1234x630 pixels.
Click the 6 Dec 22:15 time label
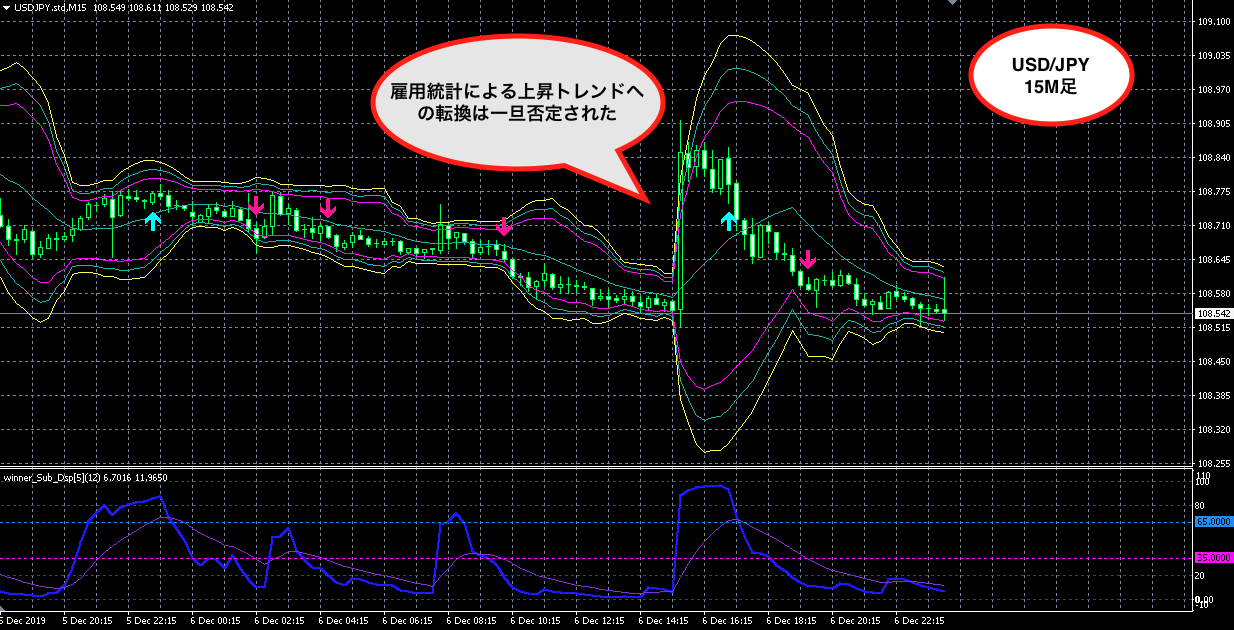920,620
